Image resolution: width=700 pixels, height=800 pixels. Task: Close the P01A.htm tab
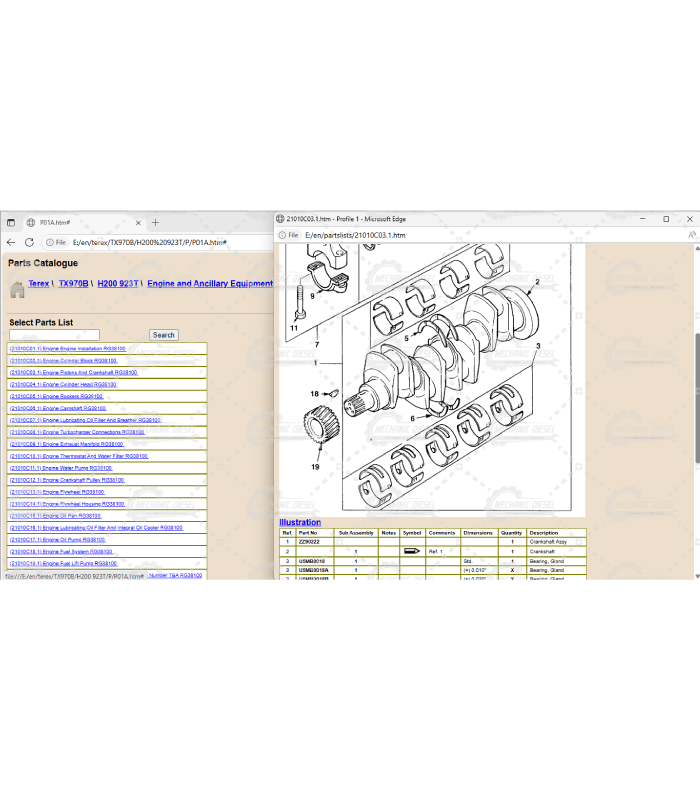[x=138, y=222]
